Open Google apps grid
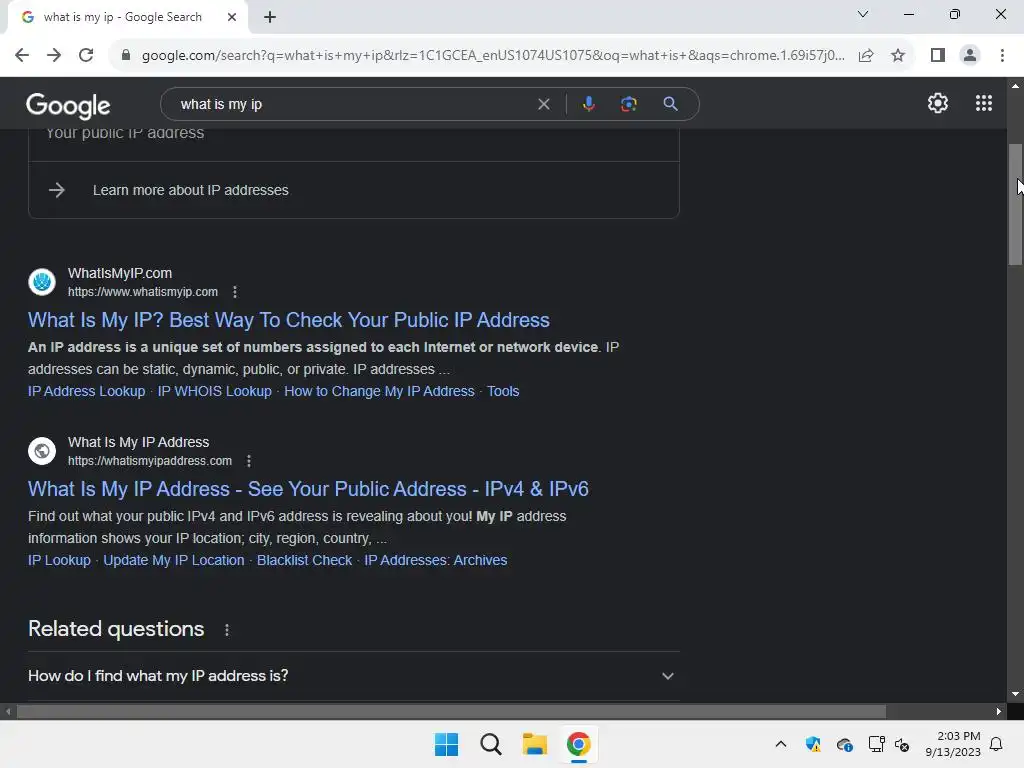Image resolution: width=1024 pixels, height=768 pixels. (x=984, y=103)
